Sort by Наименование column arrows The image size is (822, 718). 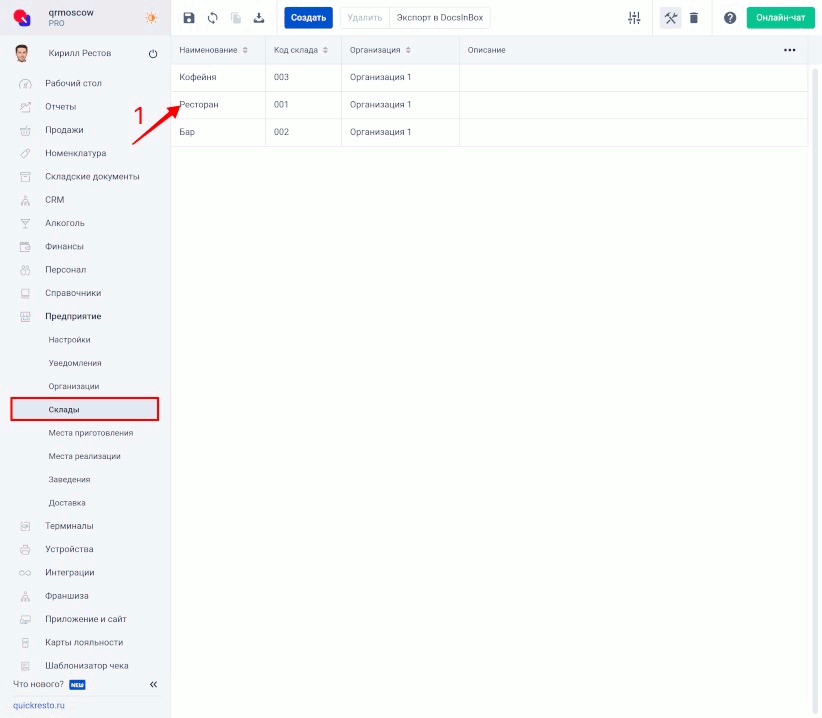coord(245,50)
